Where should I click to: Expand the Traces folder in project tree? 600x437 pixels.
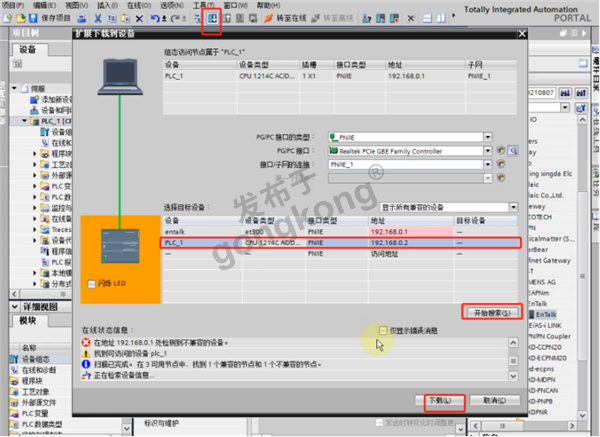35,230
